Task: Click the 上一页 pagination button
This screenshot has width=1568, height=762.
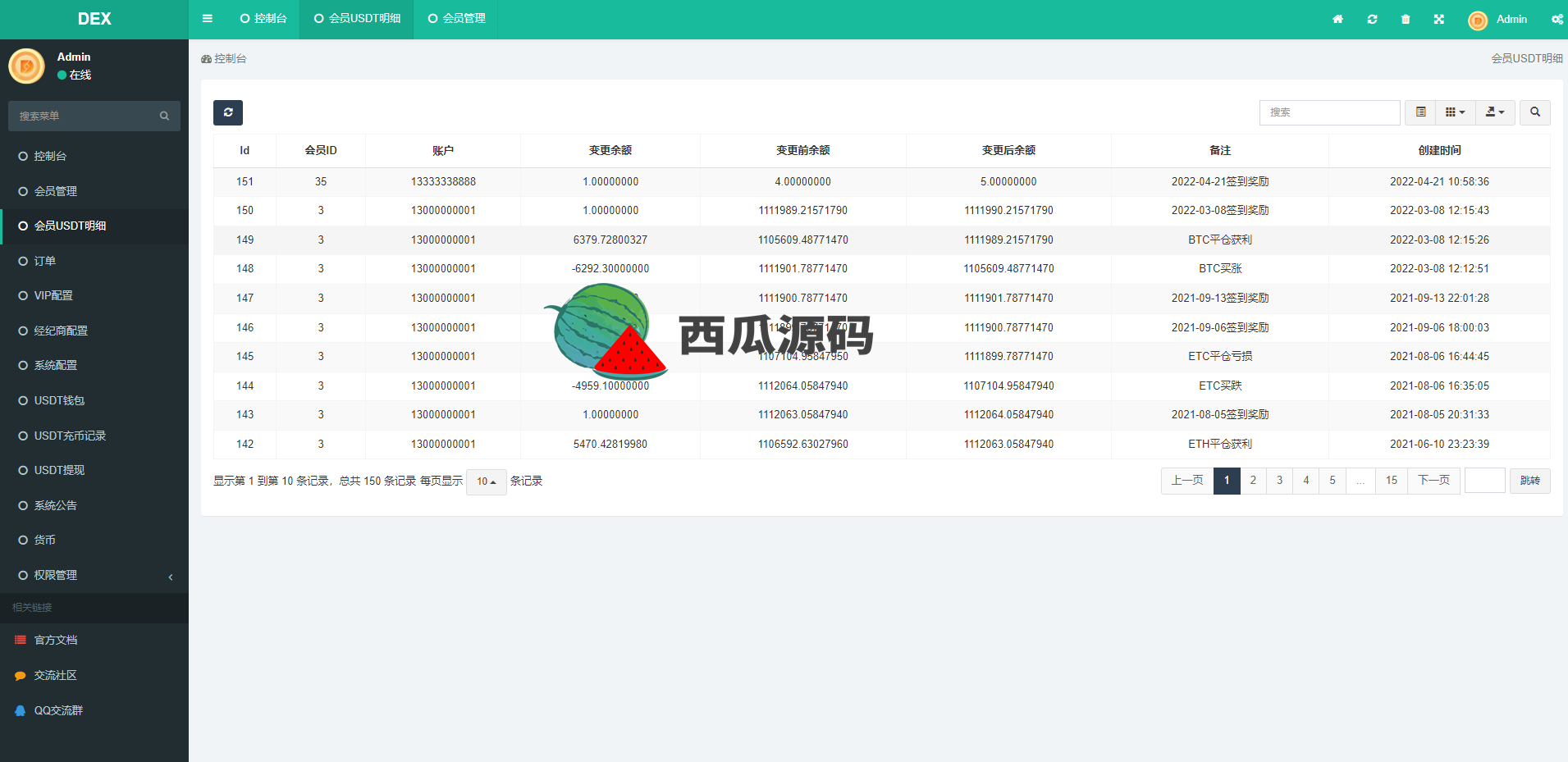Action: (1187, 481)
